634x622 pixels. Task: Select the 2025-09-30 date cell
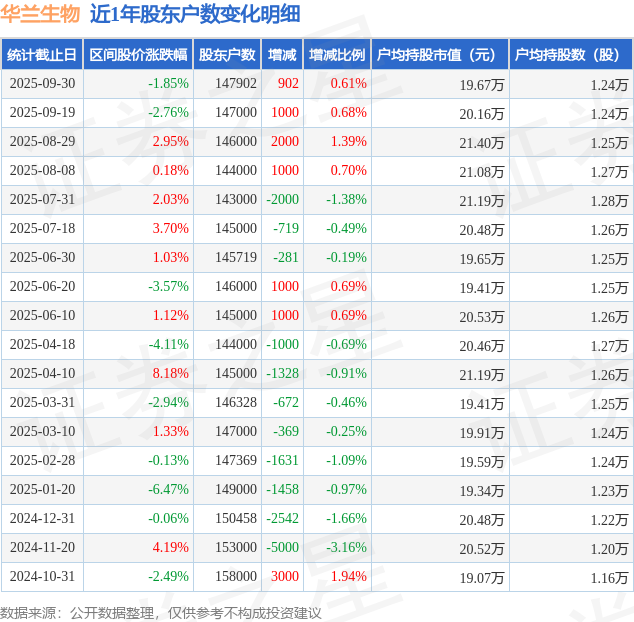(42, 84)
